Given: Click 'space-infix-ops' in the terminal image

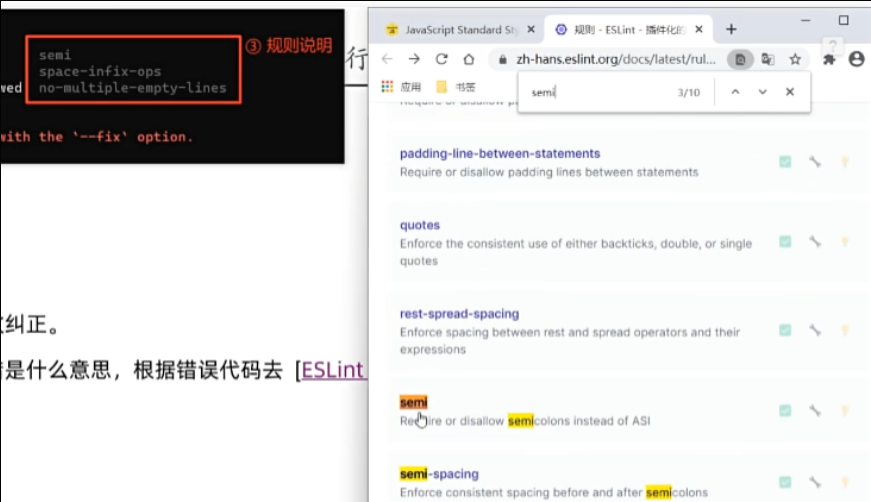Looking at the screenshot, I should pyautogui.click(x=100, y=72).
